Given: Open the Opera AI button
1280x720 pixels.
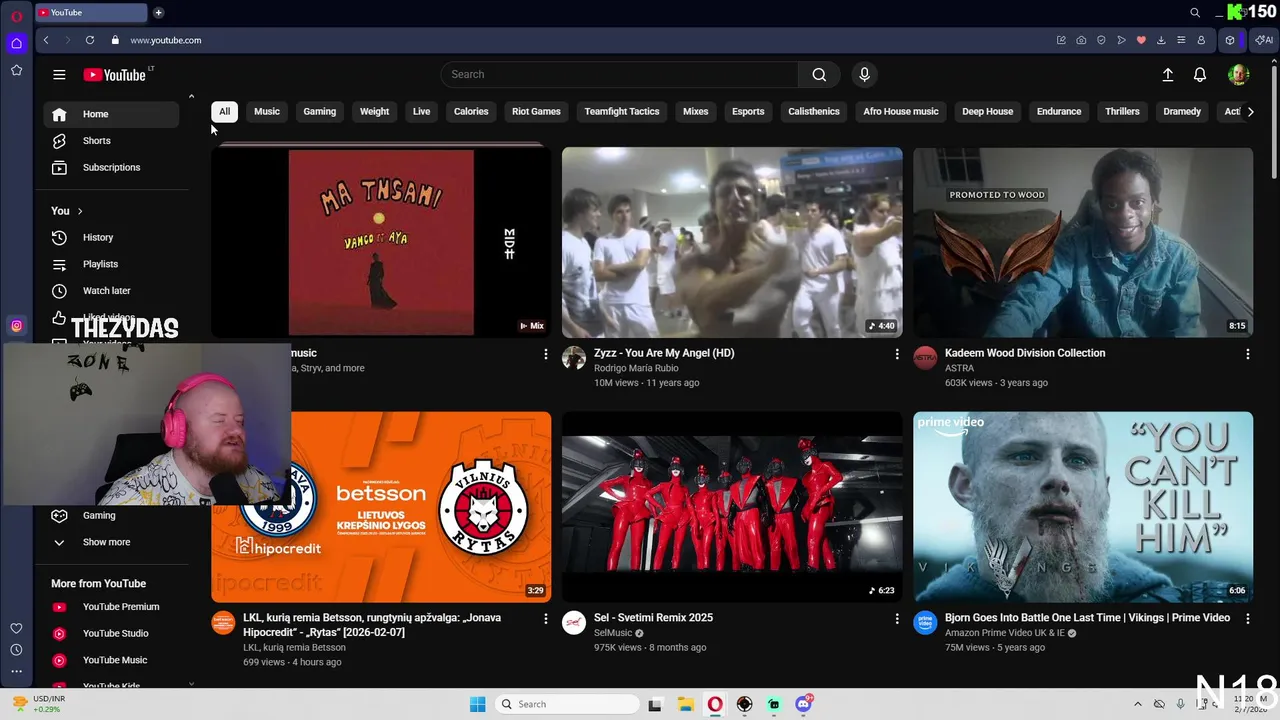Looking at the screenshot, I should point(1265,40).
